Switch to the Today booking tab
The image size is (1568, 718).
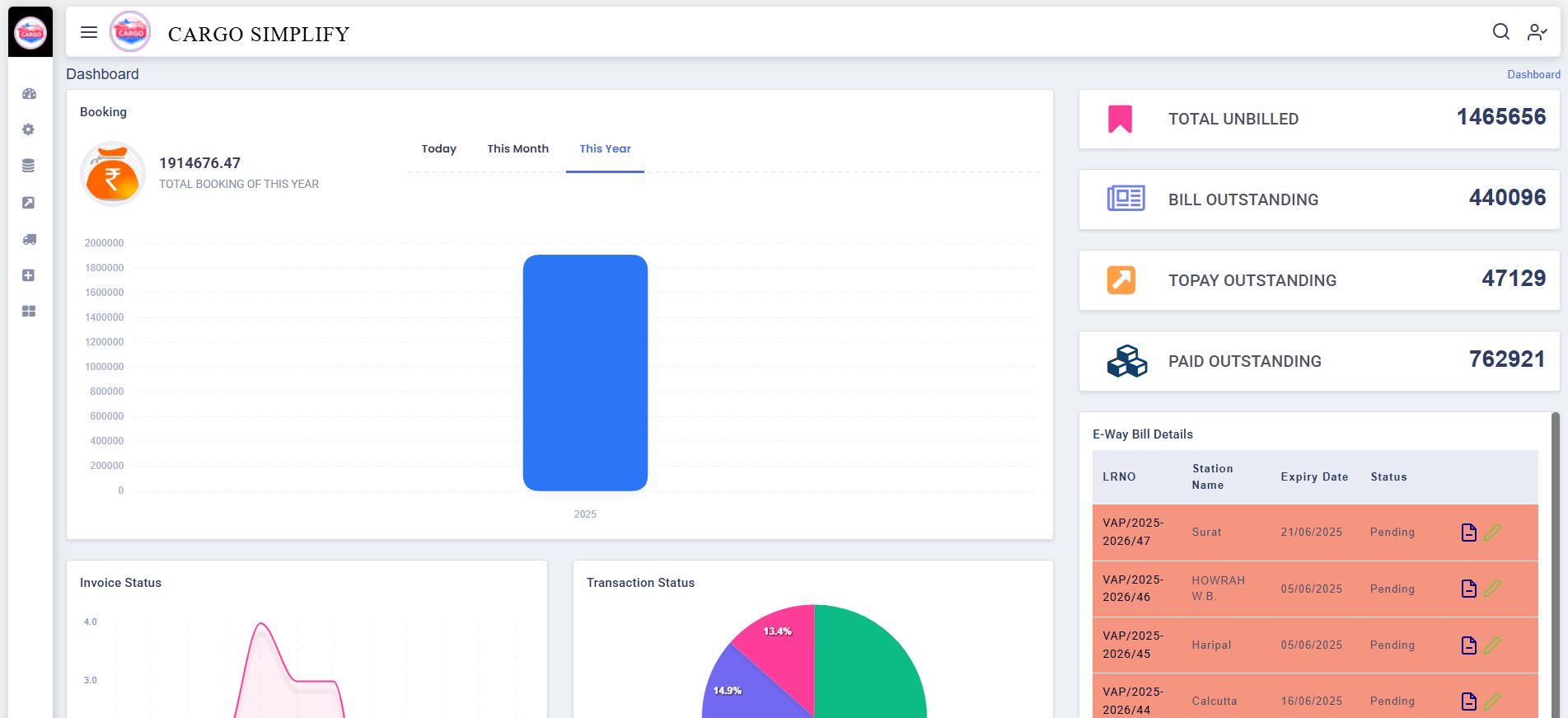tap(438, 149)
